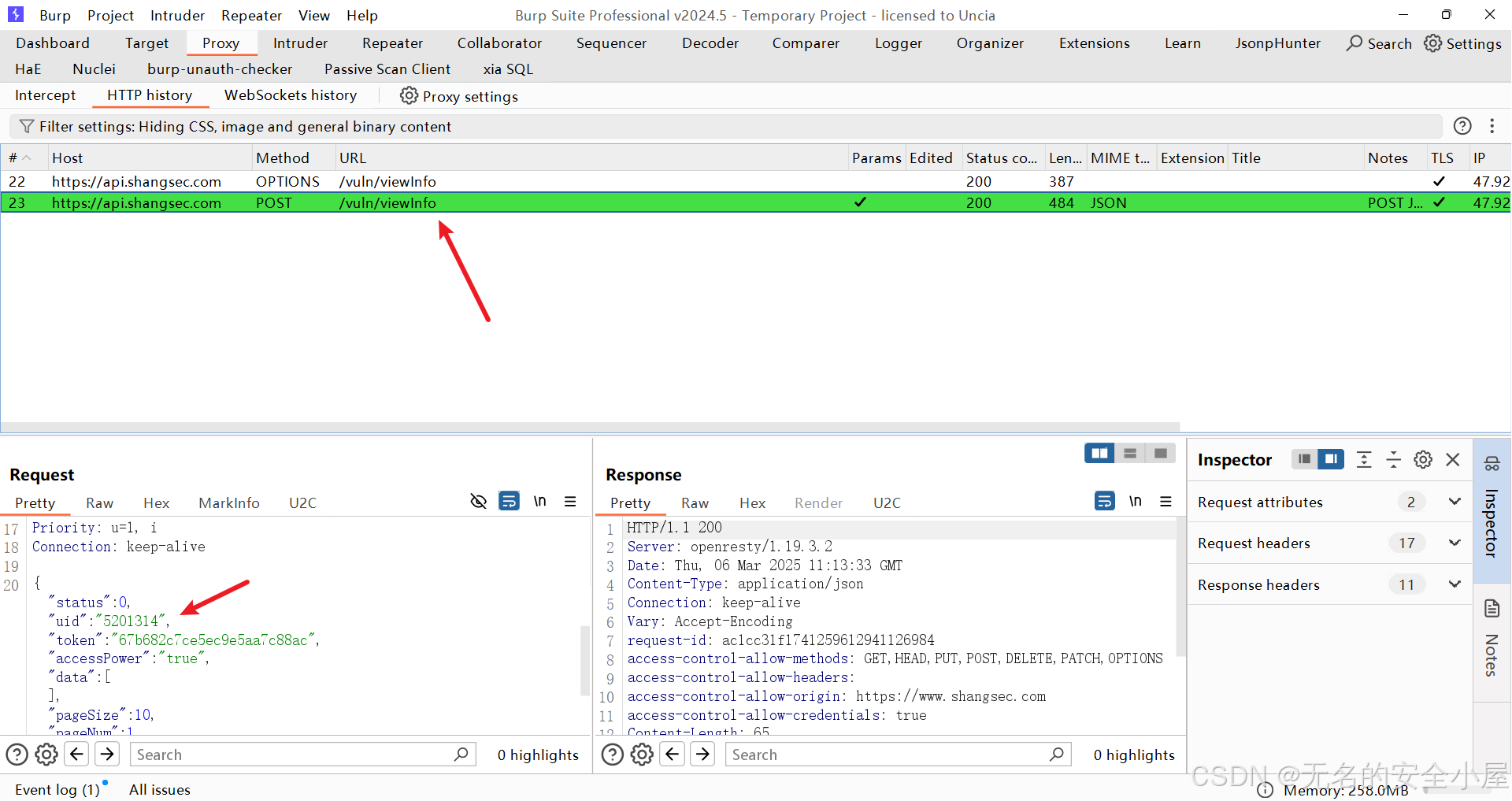Toggle line wrap icon in Response panel
The image size is (1512, 801).
point(1105,502)
